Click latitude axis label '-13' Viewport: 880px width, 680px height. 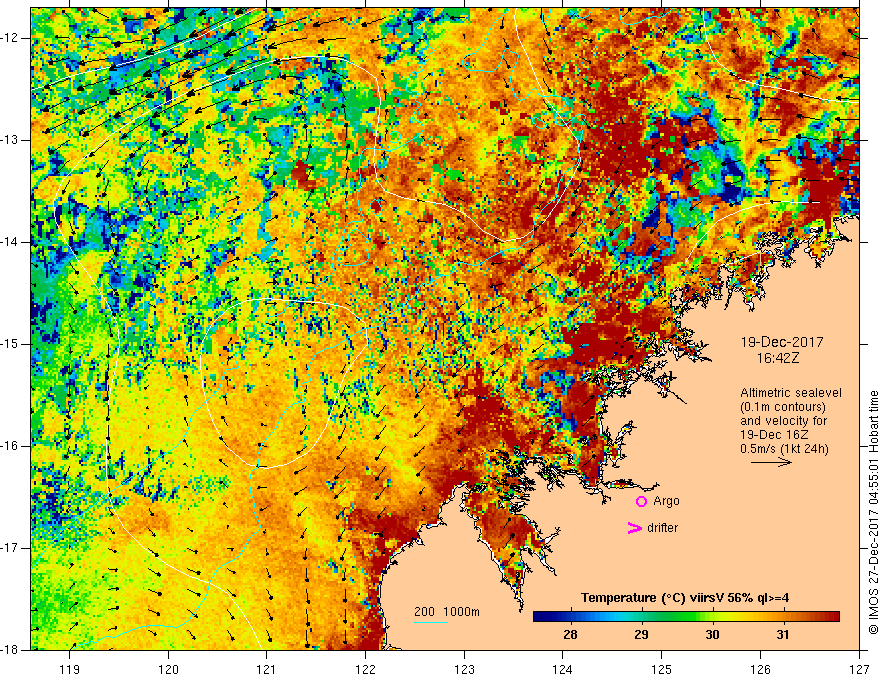pyautogui.click(x=10, y=140)
